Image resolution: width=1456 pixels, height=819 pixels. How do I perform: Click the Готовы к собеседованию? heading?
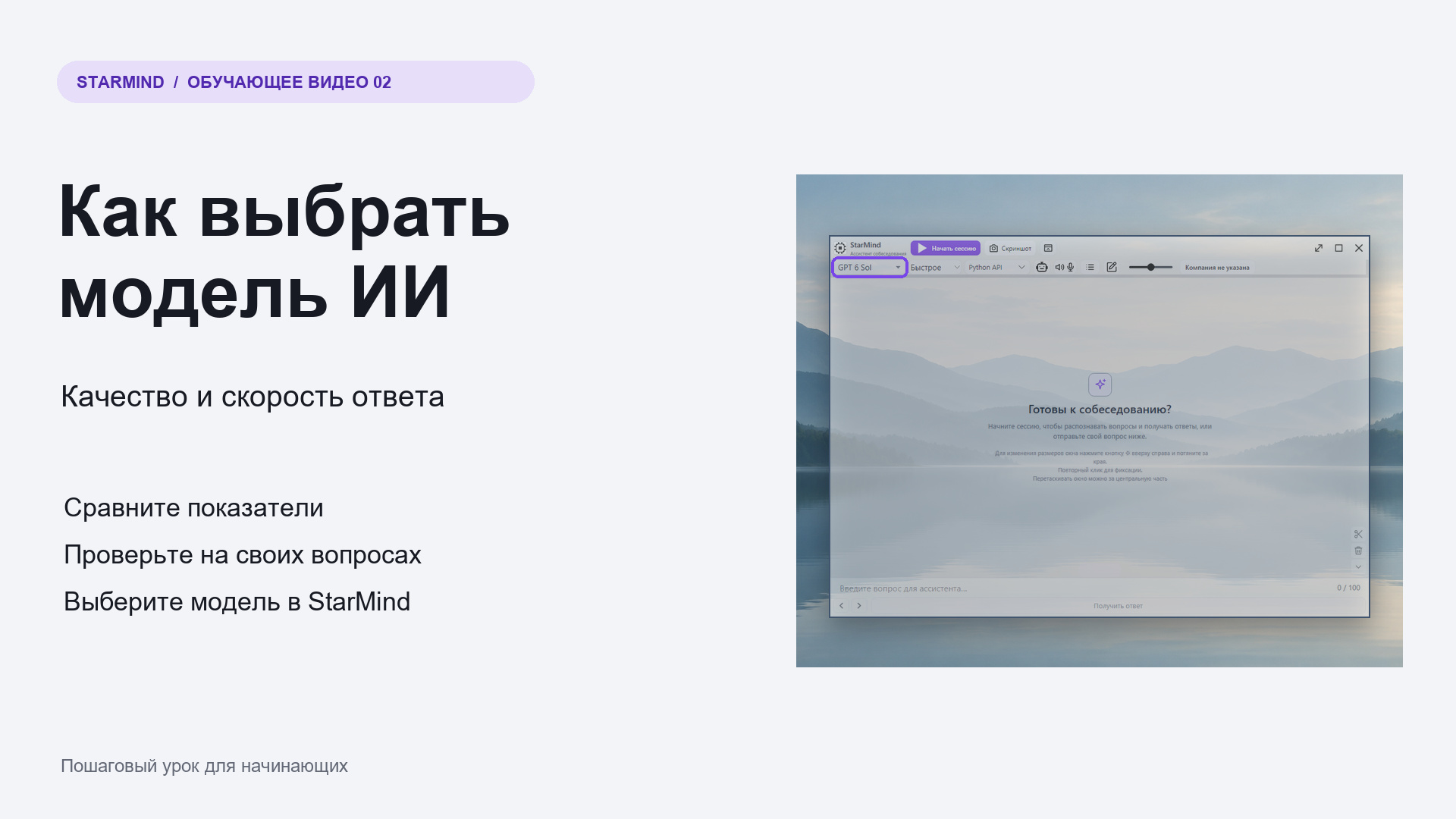(1100, 409)
